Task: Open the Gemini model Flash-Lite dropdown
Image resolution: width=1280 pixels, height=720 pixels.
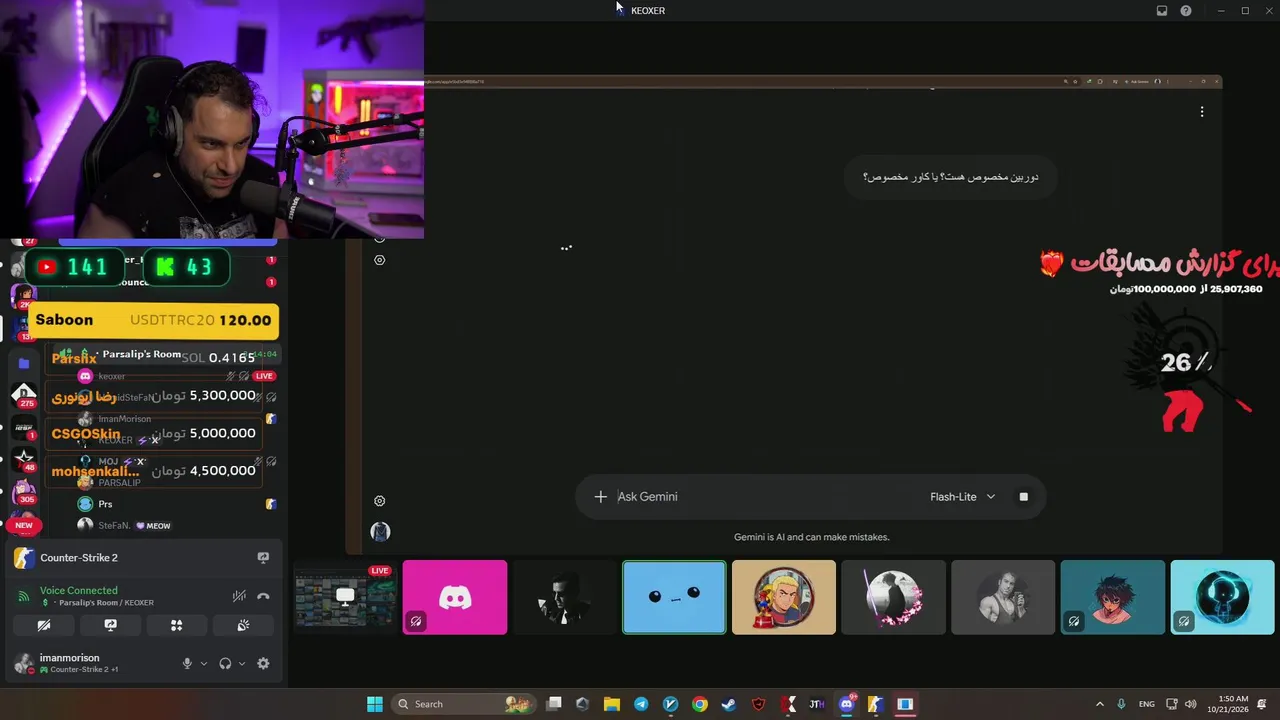Action: tap(962, 496)
